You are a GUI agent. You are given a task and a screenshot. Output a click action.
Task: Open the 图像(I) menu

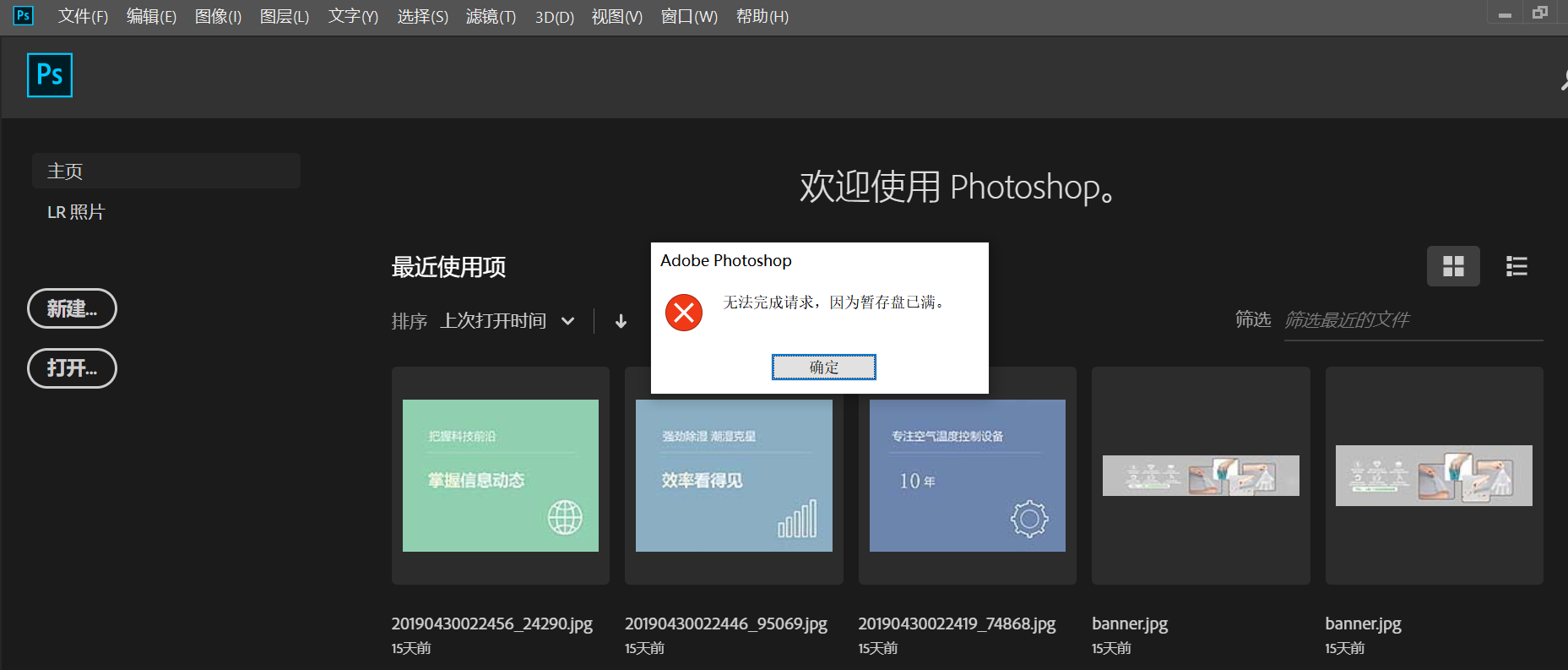tap(218, 16)
